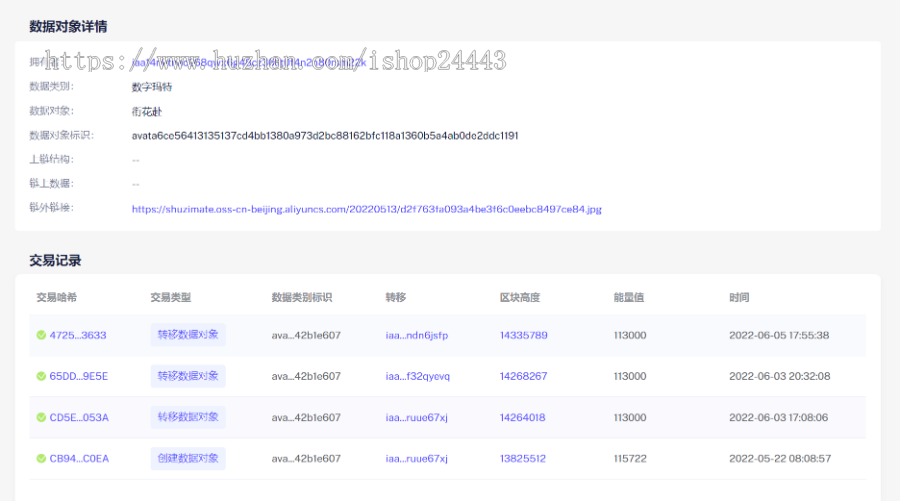Click the 数据对象详情 section heading

click(x=68, y=26)
